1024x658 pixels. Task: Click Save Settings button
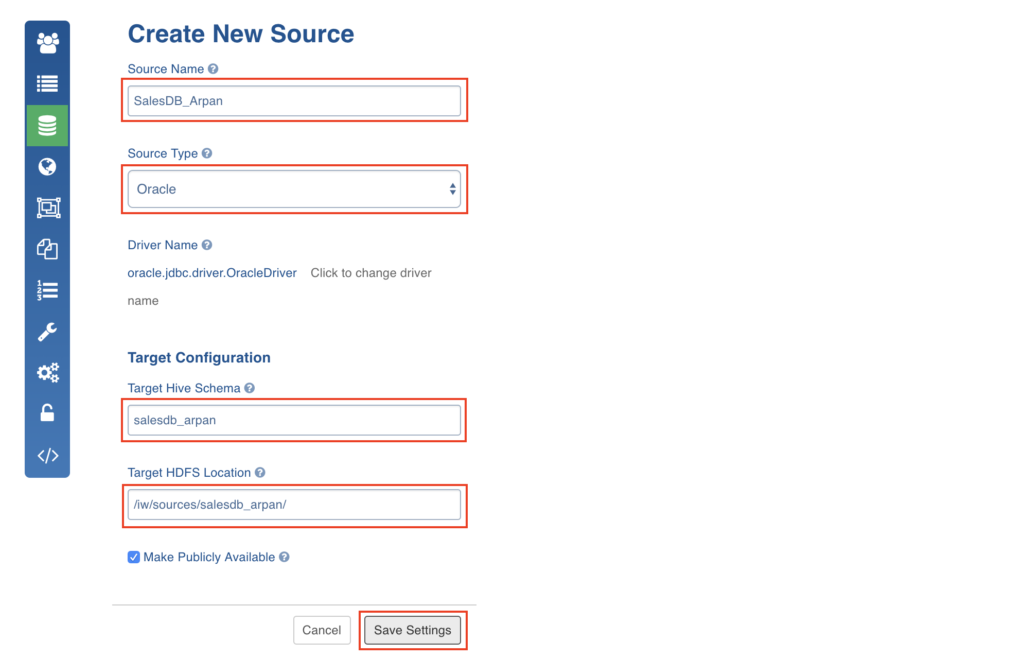tap(413, 630)
